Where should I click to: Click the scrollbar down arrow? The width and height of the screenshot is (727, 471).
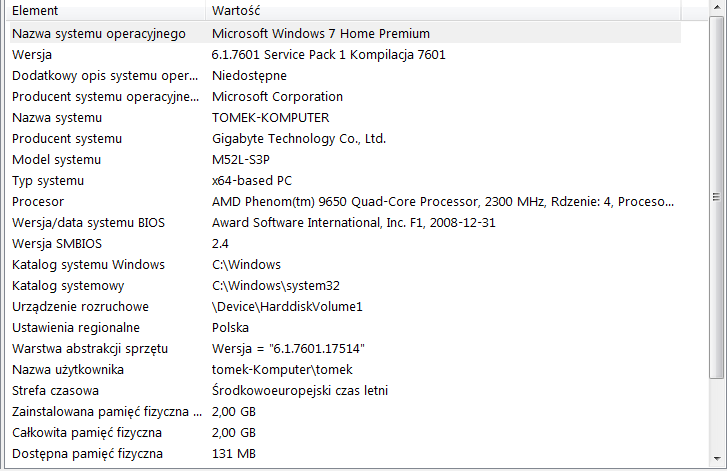tap(717, 459)
